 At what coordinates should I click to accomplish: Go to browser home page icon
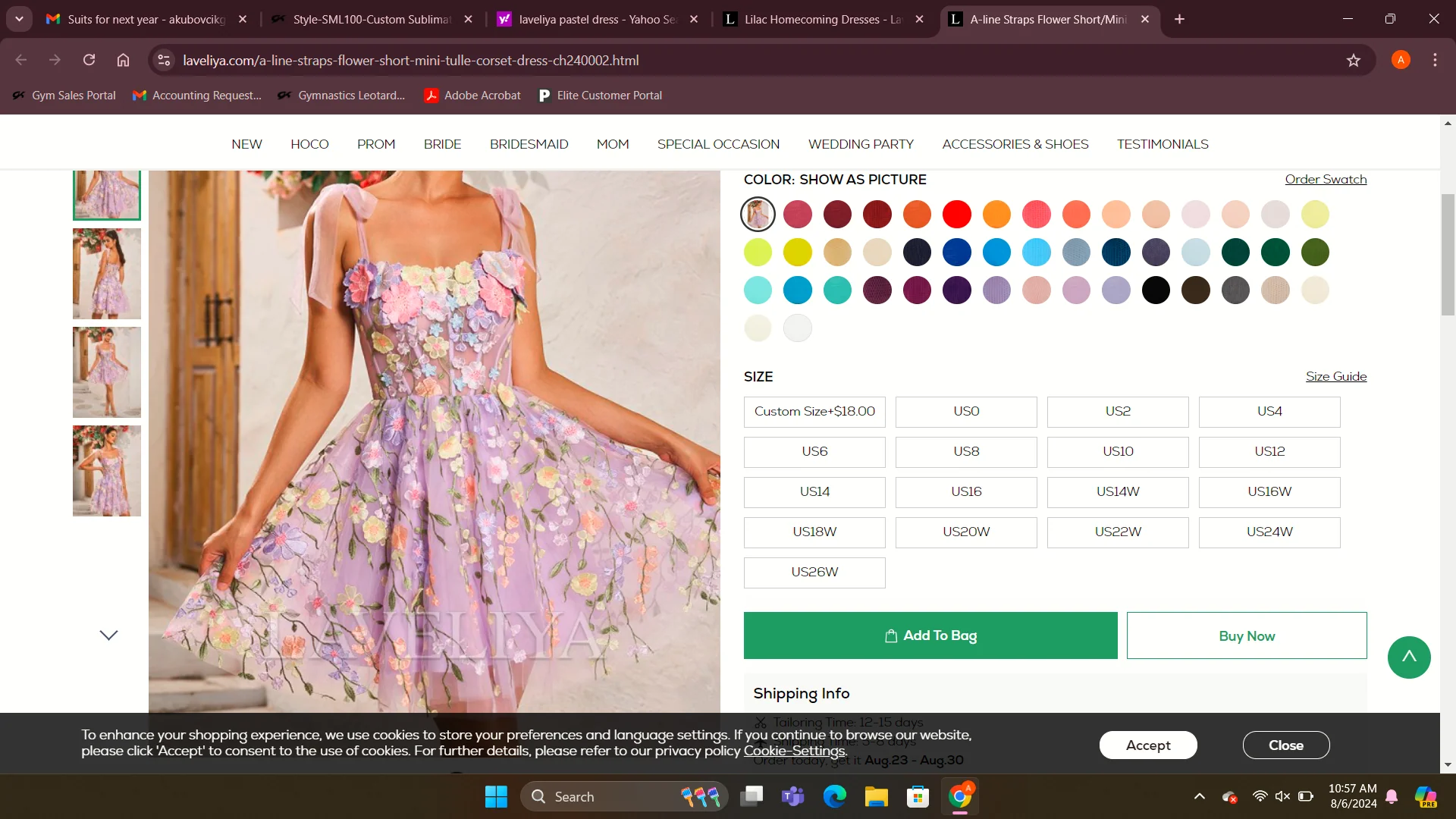pos(123,60)
